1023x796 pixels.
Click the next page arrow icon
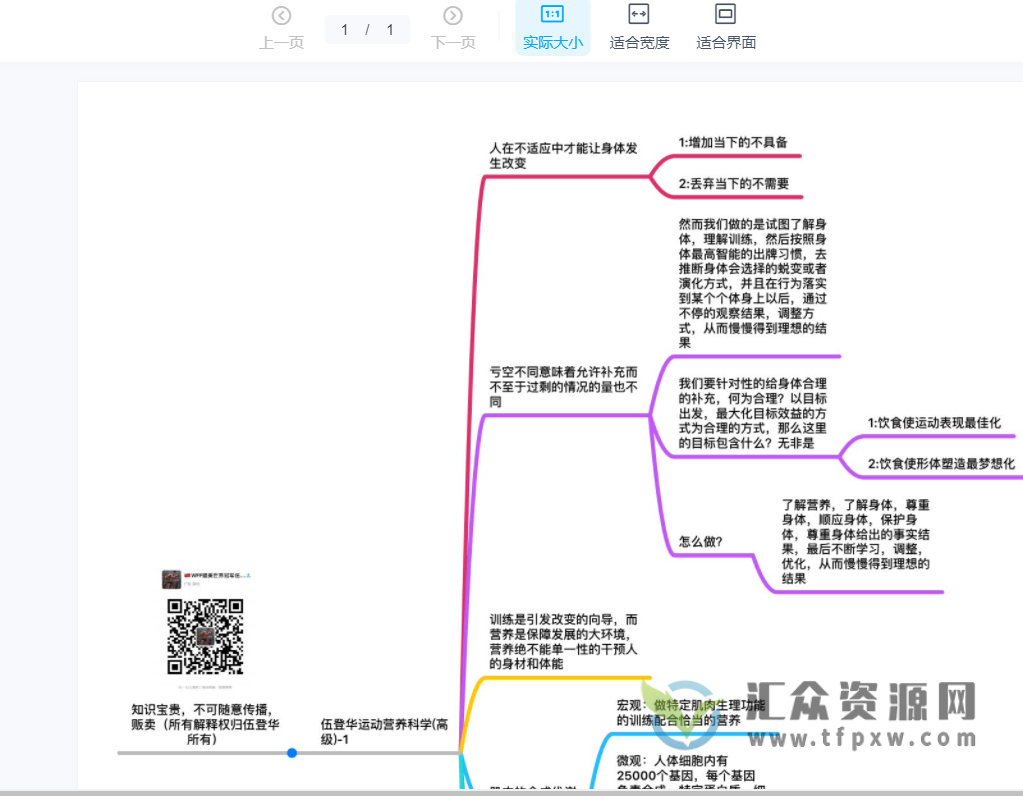point(453,15)
